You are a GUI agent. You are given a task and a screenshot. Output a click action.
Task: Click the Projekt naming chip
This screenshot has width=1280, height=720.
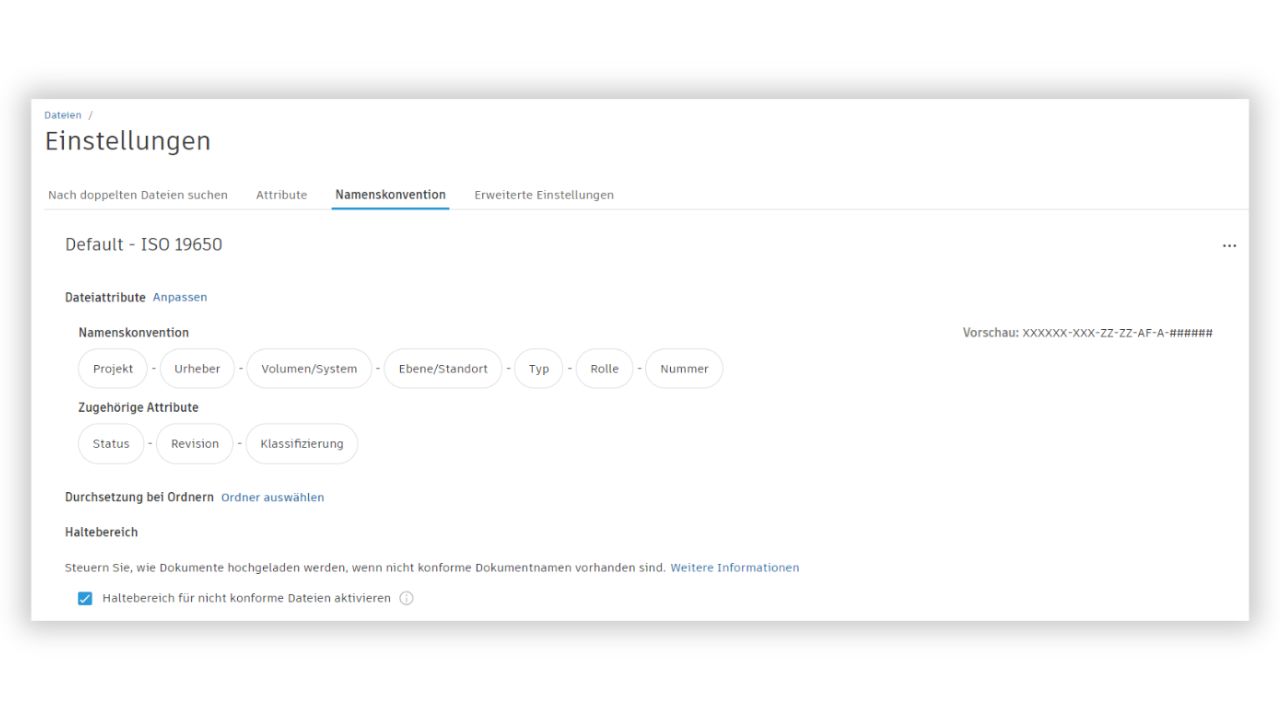pyautogui.click(x=113, y=369)
